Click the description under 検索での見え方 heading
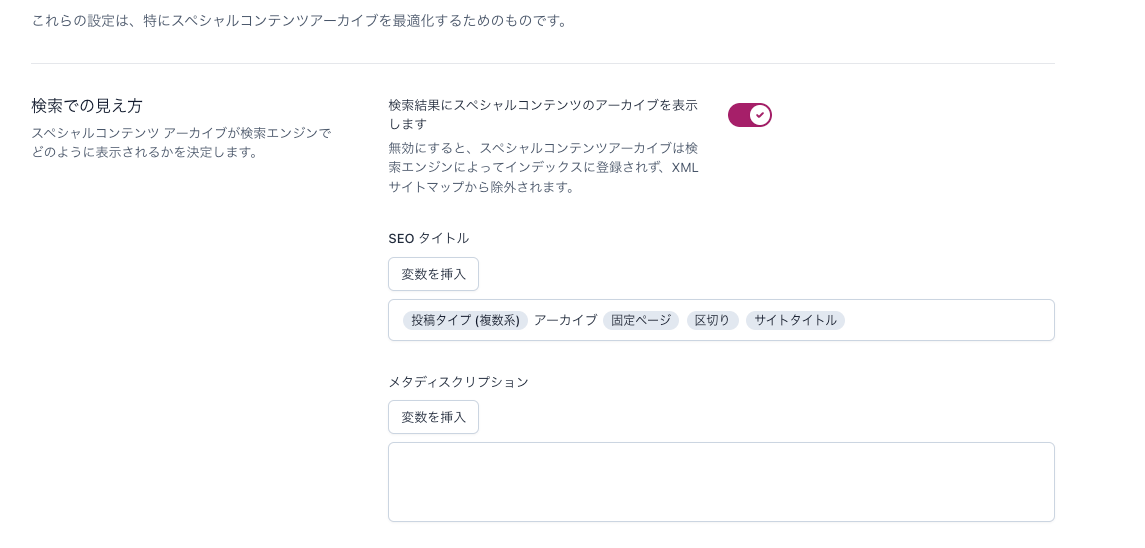This screenshot has width=1145, height=548. 181,142
